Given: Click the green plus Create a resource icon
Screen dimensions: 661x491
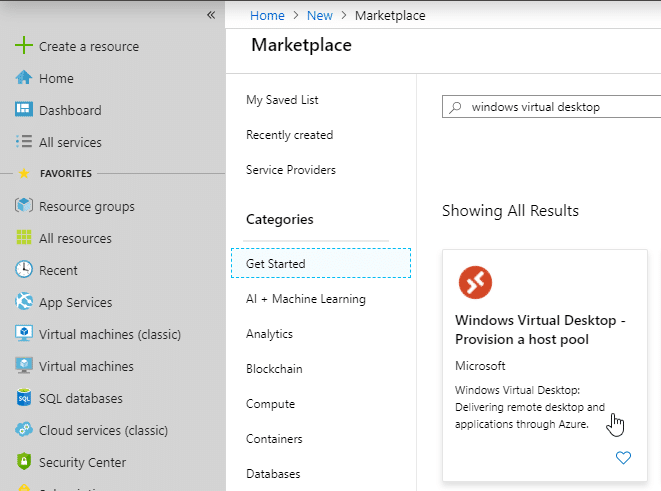Looking at the screenshot, I should pyautogui.click(x=24, y=45).
